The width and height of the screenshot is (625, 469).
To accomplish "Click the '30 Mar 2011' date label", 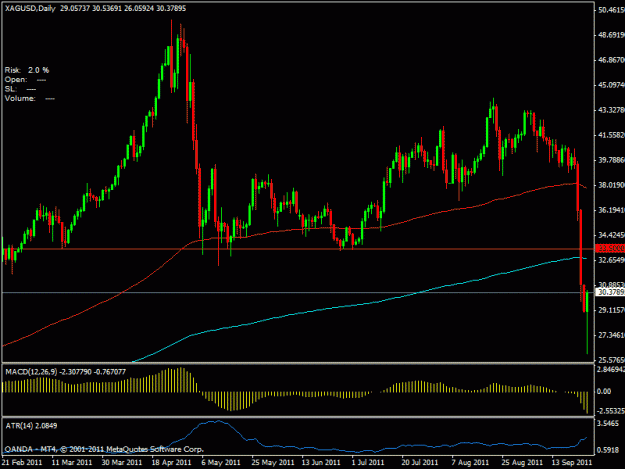I will (122, 462).
